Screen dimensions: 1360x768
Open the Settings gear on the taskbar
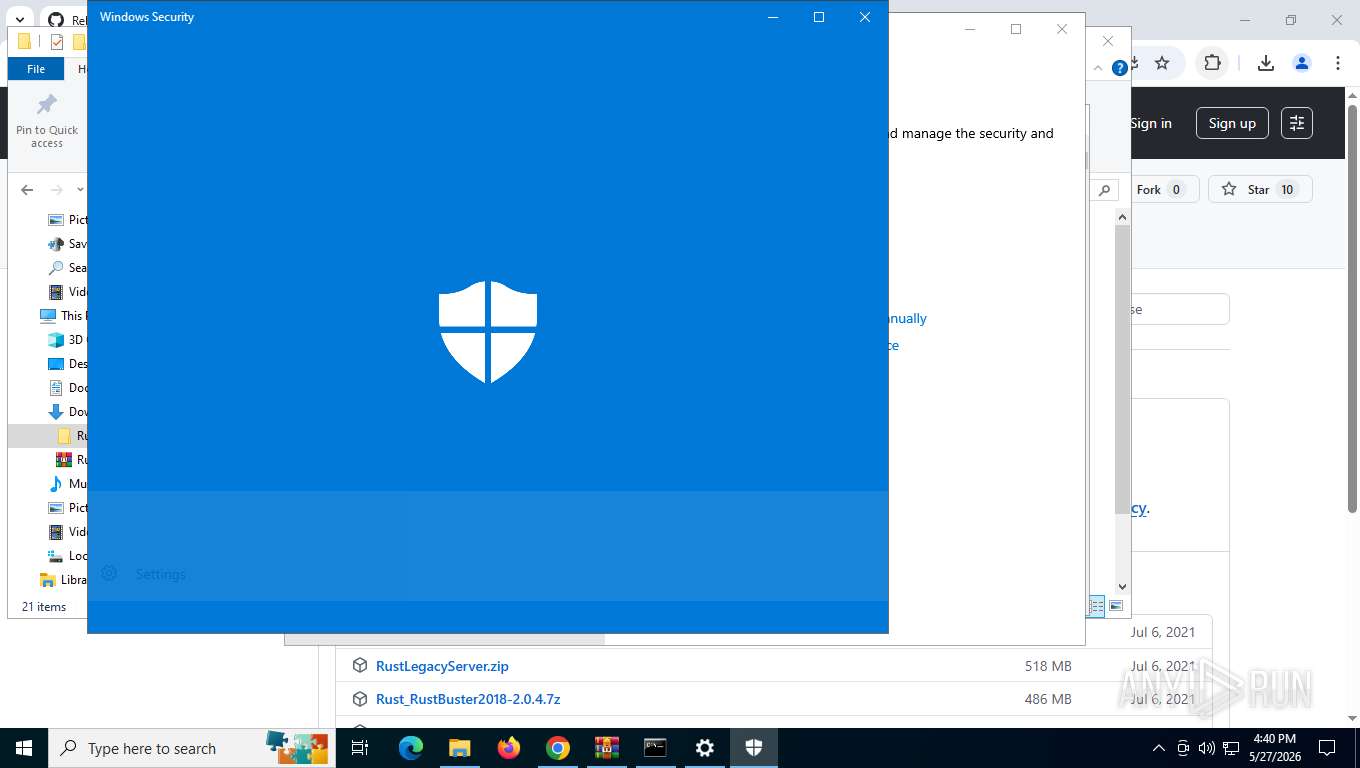pos(704,748)
